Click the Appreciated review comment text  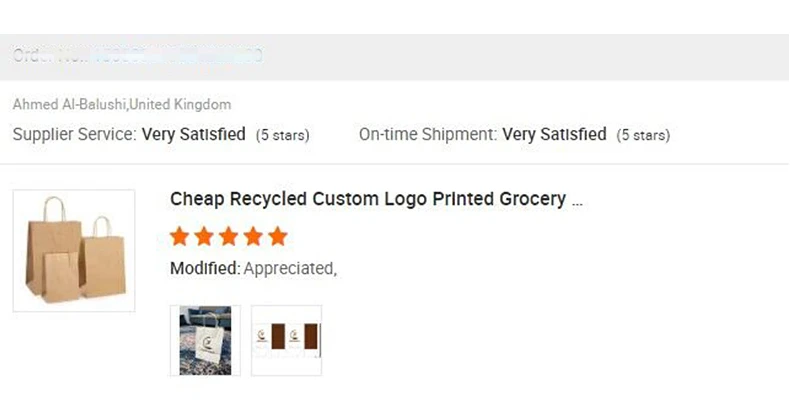tap(290, 268)
